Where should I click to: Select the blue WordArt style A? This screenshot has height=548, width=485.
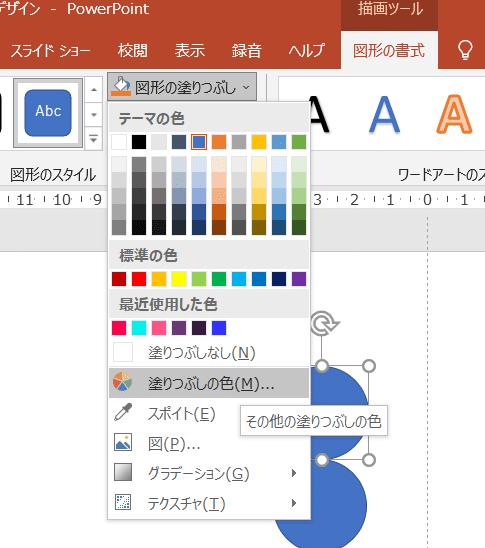pyautogui.click(x=384, y=115)
